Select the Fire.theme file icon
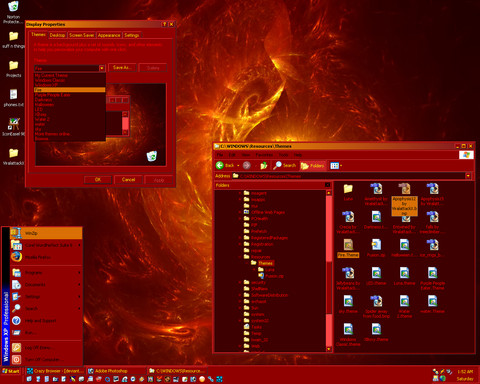The width and height of the screenshot is (480, 384). 348,245
